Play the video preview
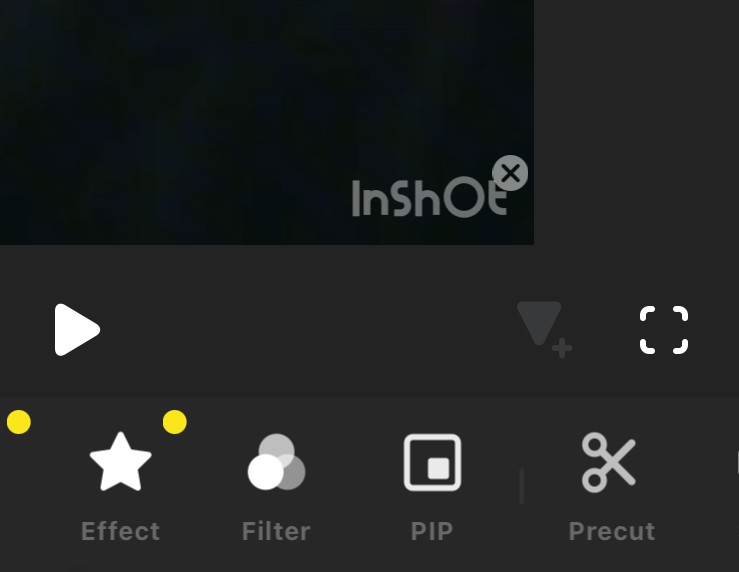 click(75, 330)
